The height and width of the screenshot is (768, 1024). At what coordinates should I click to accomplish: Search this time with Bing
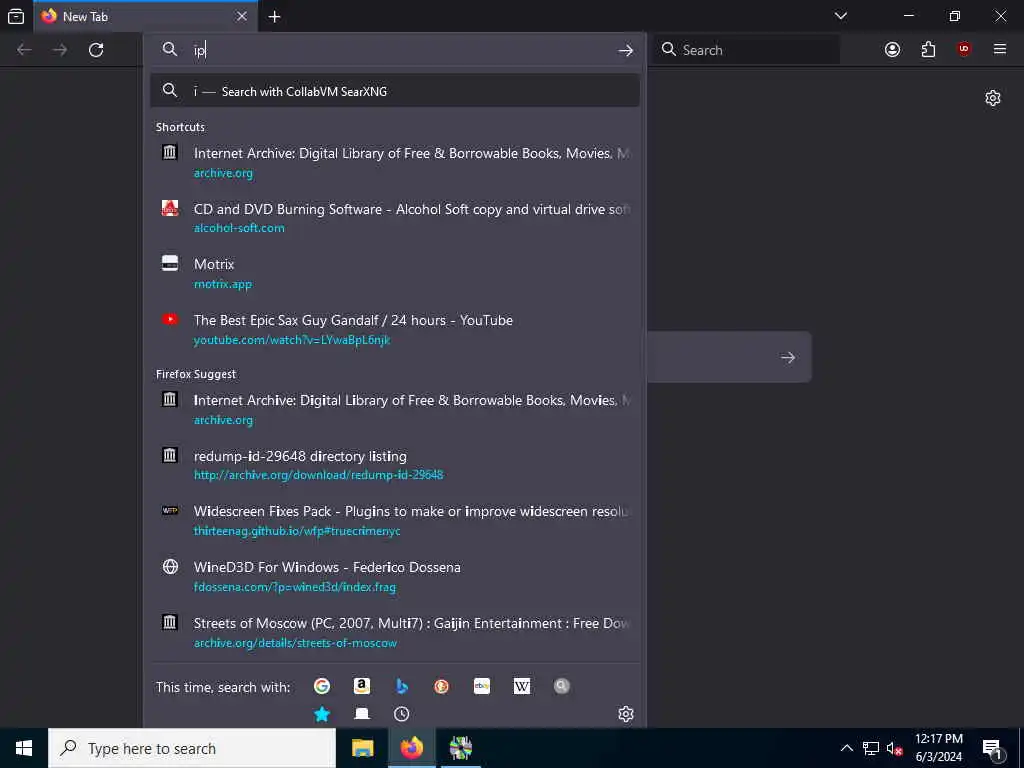point(402,686)
